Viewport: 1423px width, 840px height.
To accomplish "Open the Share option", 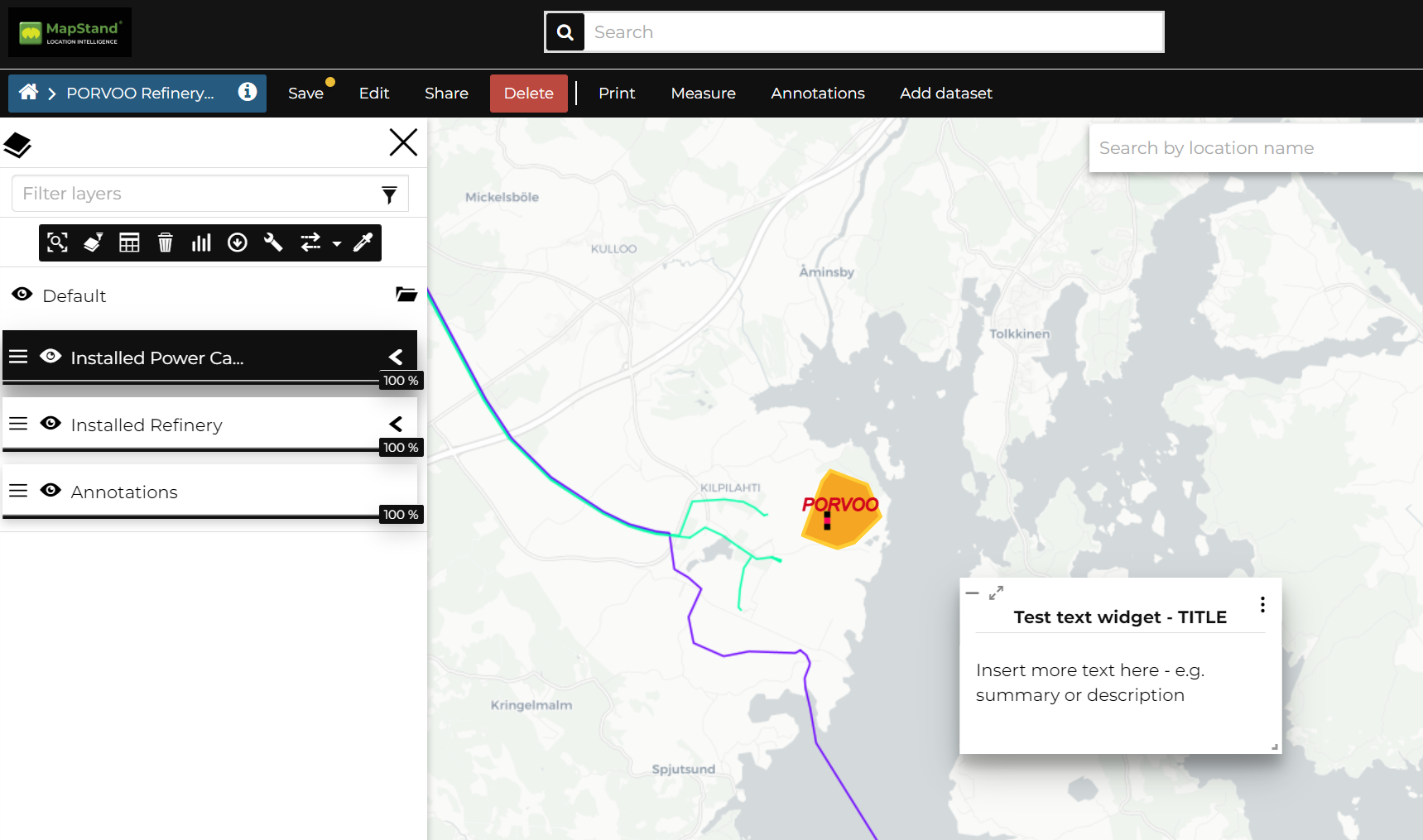I will 446,94.
